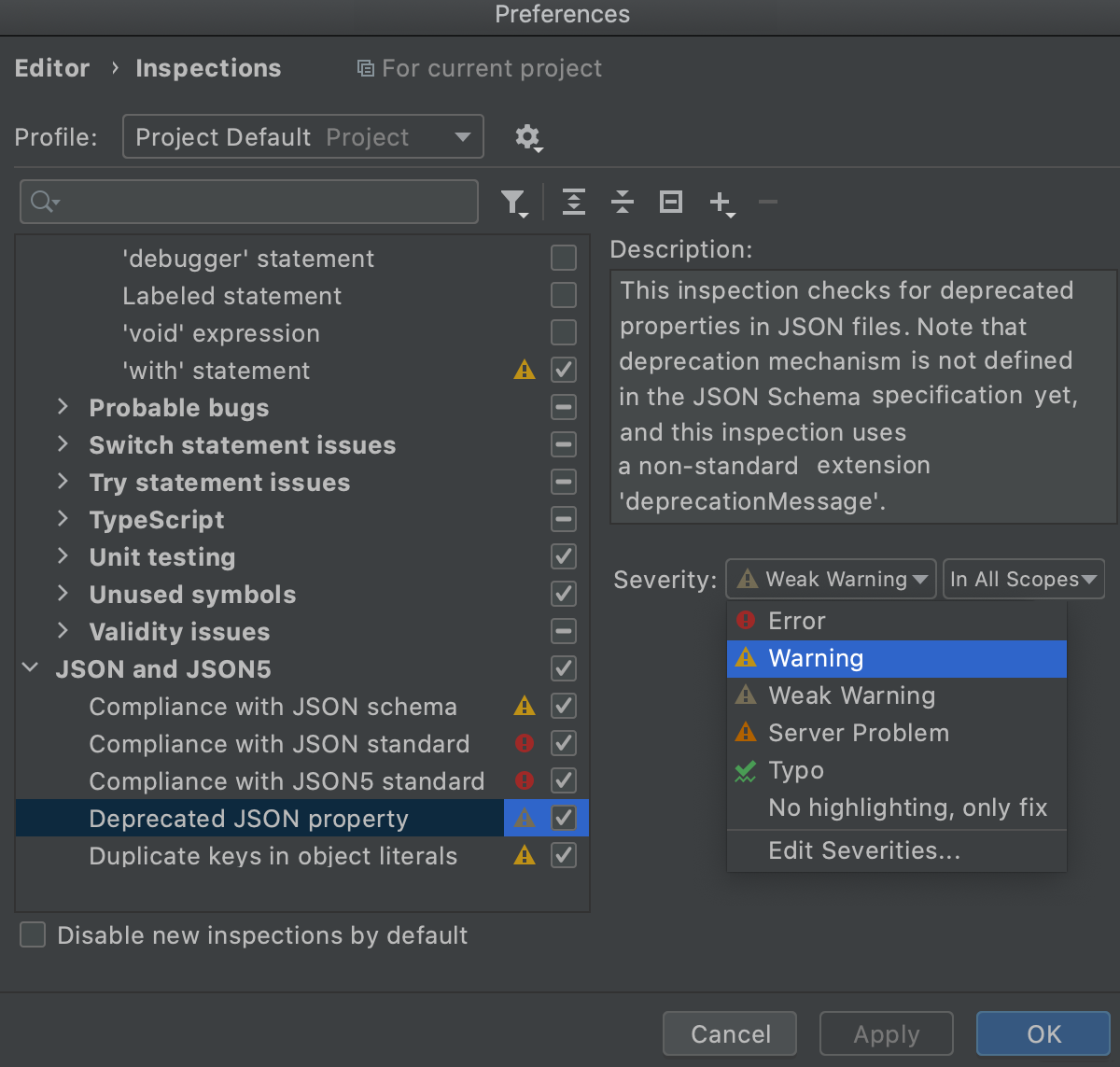The image size is (1120, 1067).
Task: Uncheck the 'with' statement inspection
Action: [x=564, y=371]
